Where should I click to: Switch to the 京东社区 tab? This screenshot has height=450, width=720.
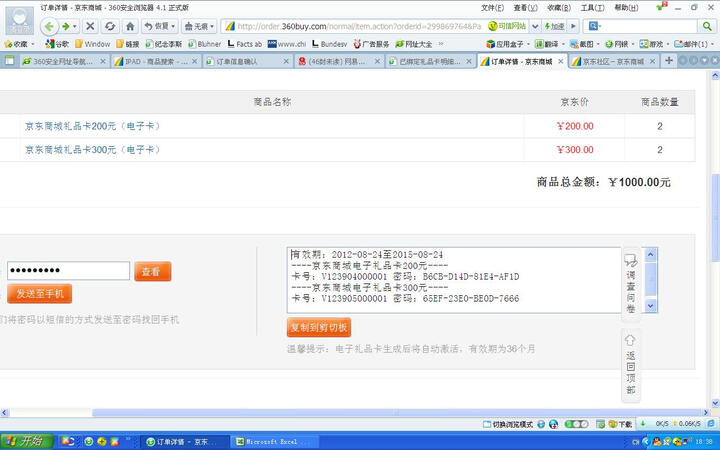613,61
